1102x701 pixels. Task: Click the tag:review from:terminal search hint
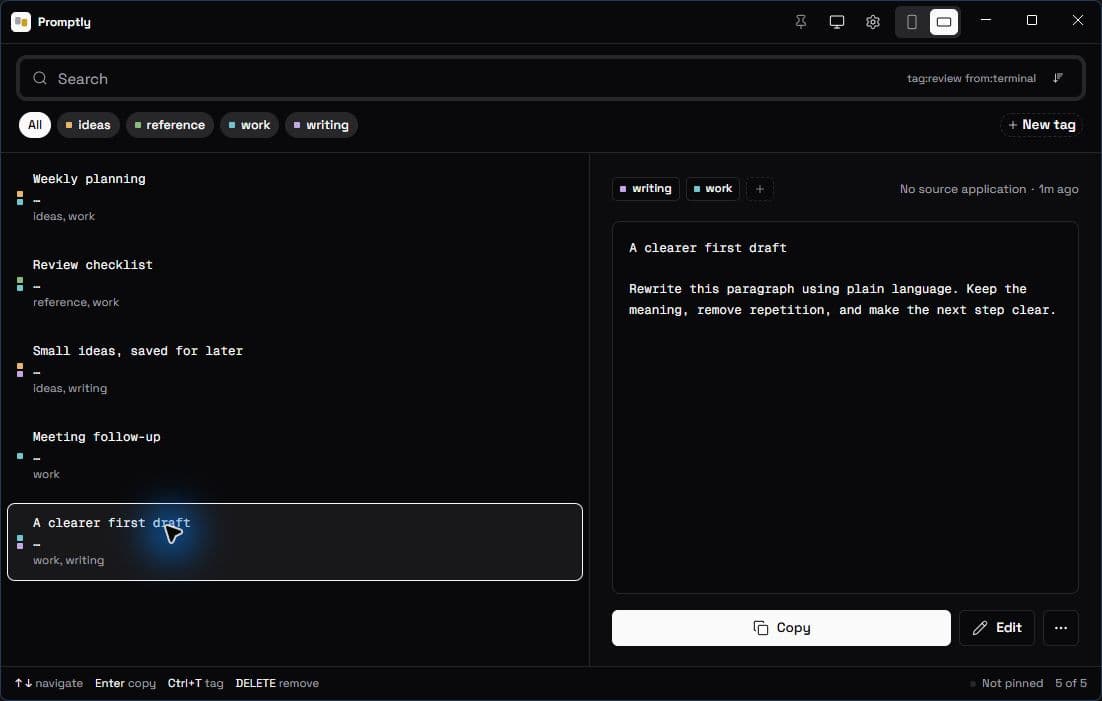971,78
